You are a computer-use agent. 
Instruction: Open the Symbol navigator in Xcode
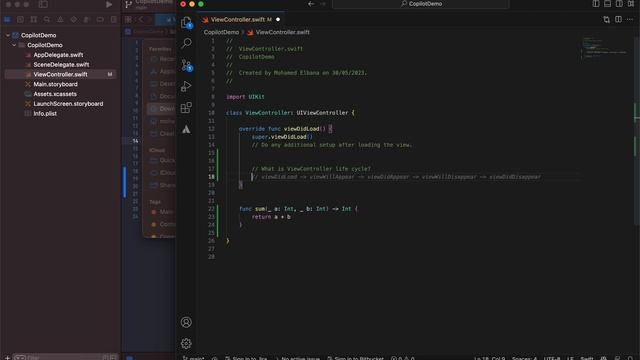(34, 19)
